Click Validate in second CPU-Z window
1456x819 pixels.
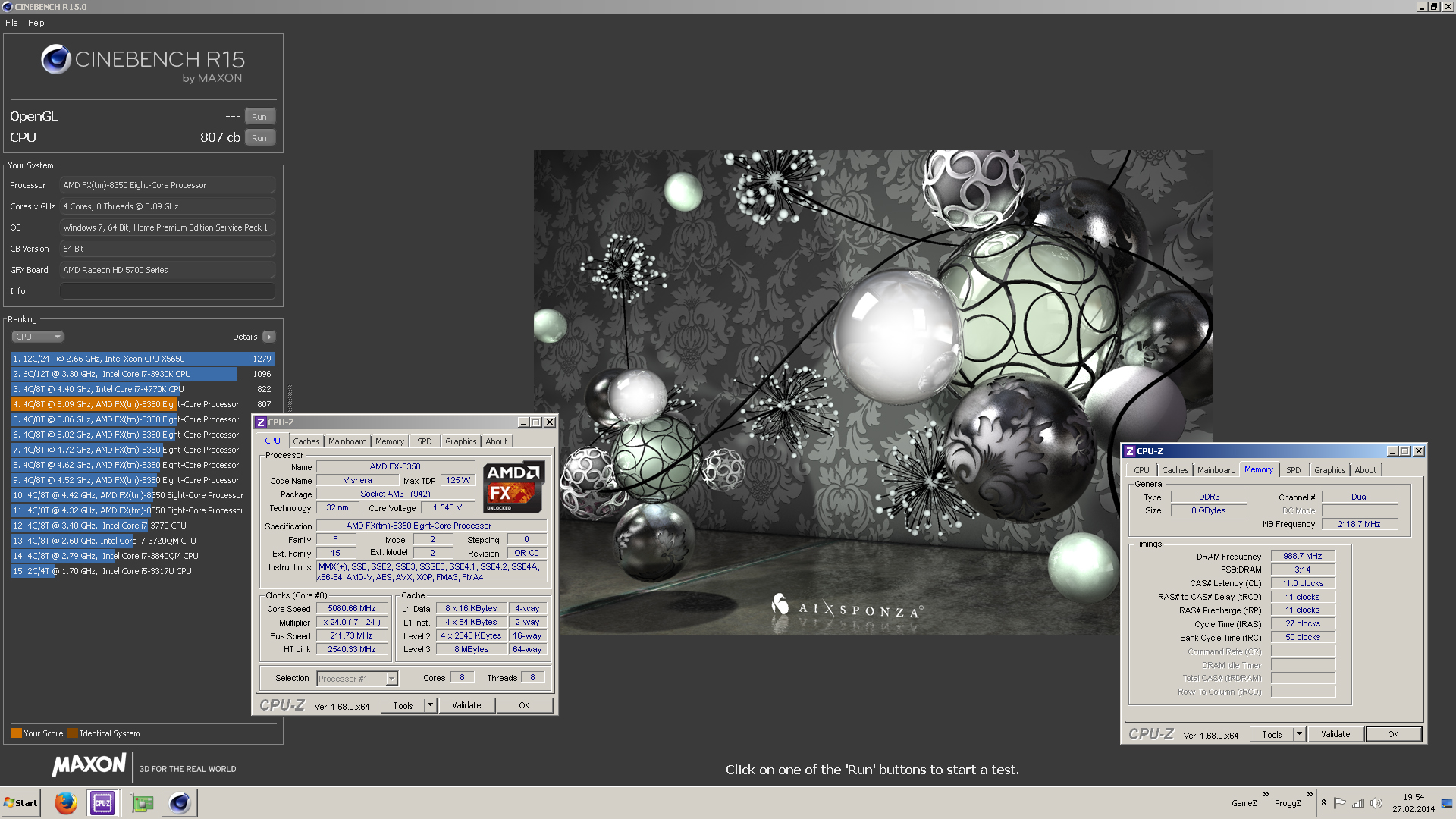click(x=1335, y=735)
